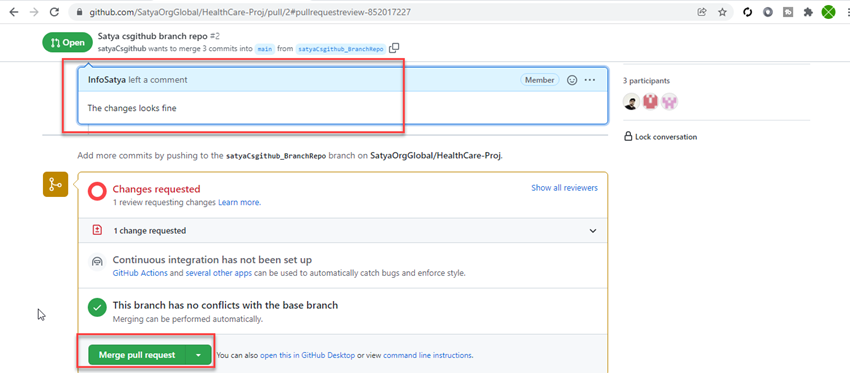The height and width of the screenshot is (373, 850).
Task: Click Lock conversation link
Action: [x=661, y=137]
